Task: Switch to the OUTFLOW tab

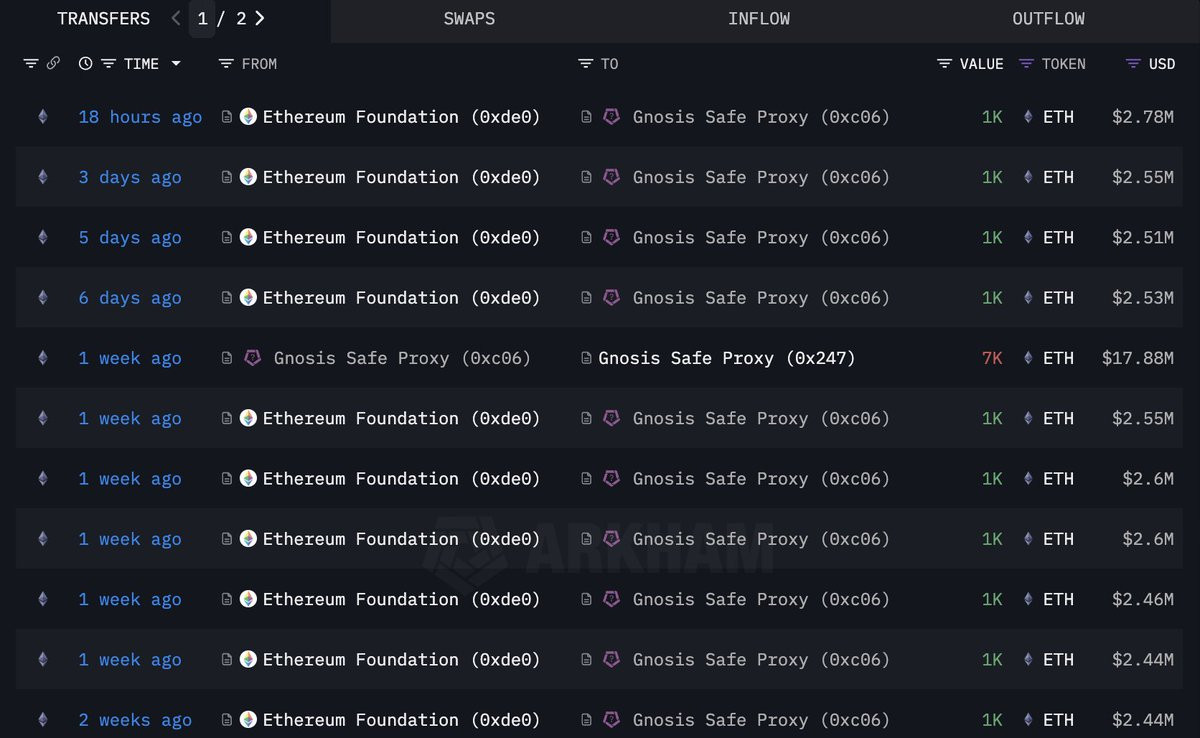Action: pyautogui.click(x=1048, y=19)
